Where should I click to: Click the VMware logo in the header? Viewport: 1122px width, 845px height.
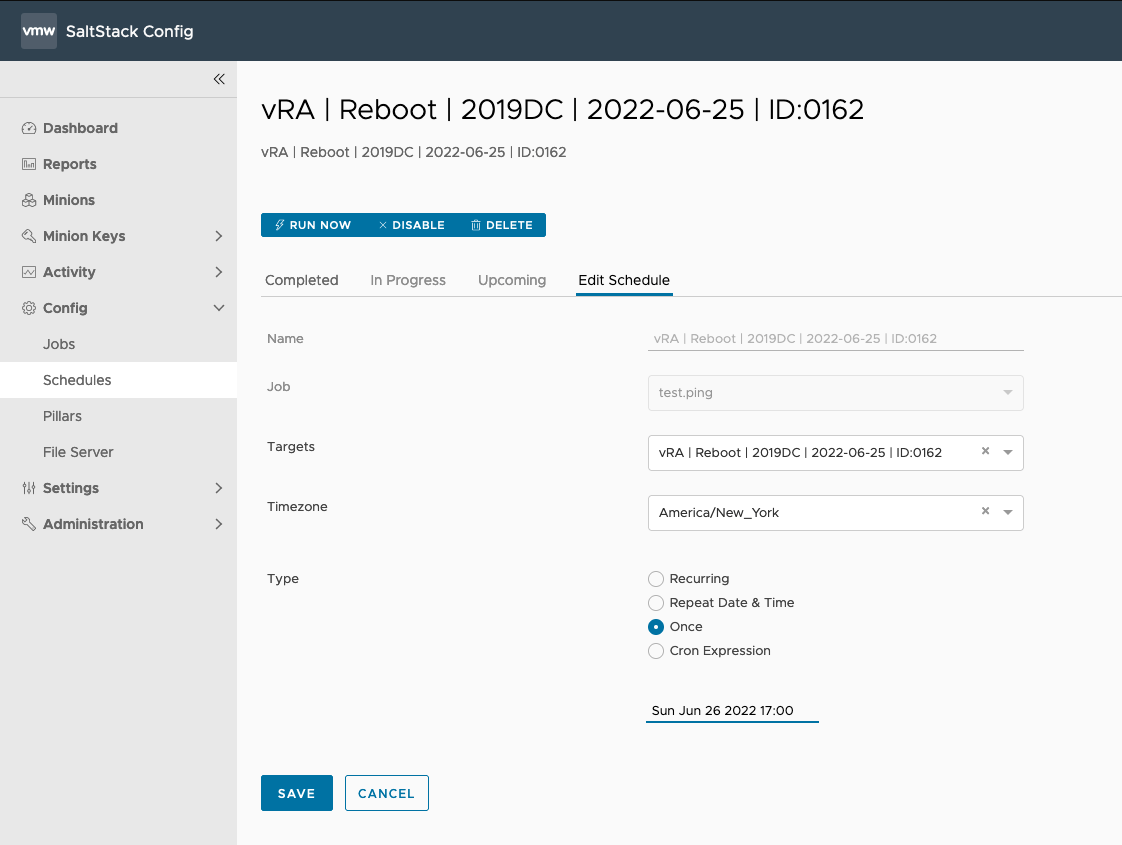pos(38,30)
